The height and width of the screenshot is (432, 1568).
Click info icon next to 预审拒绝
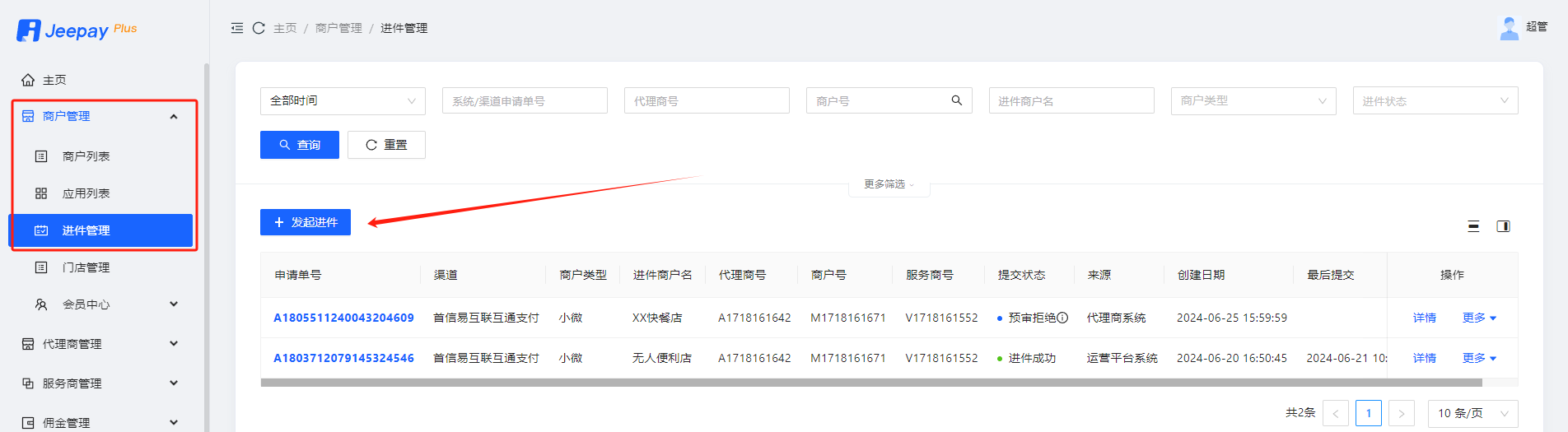coord(1062,318)
